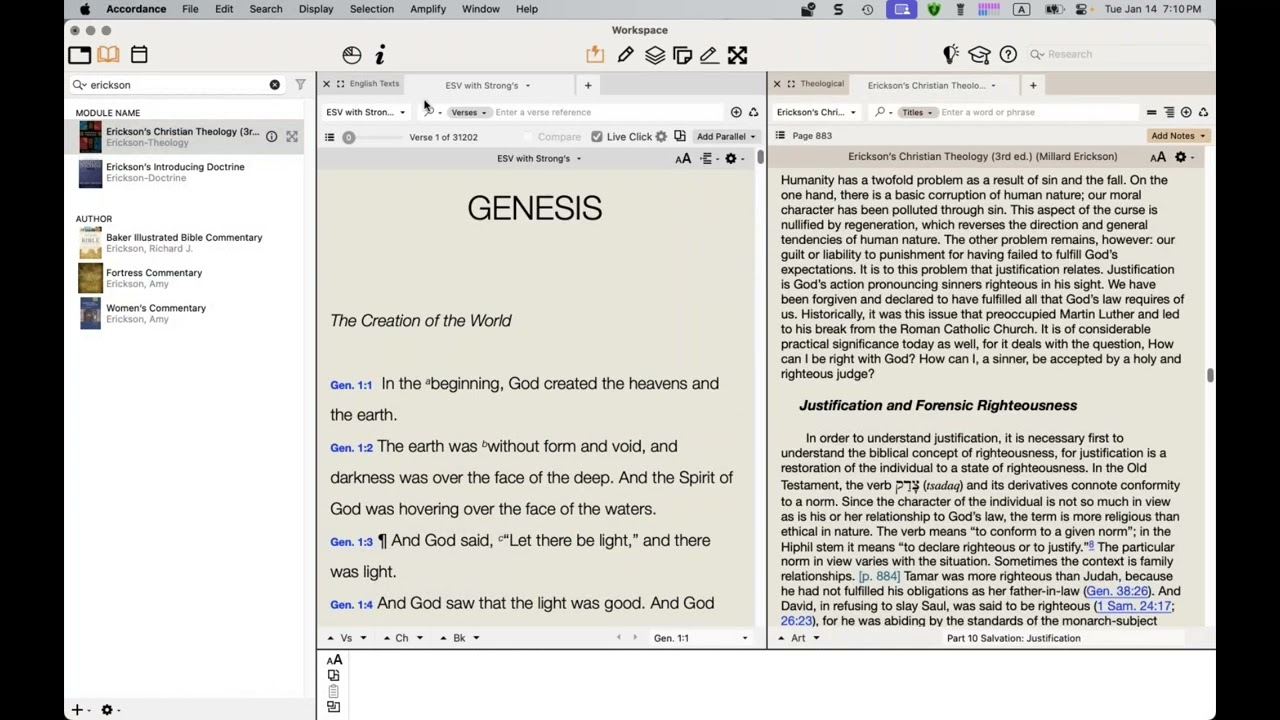Screen dimensions: 1280x720
Task: Open the Verses search field dropdown
Action: pos(467,112)
